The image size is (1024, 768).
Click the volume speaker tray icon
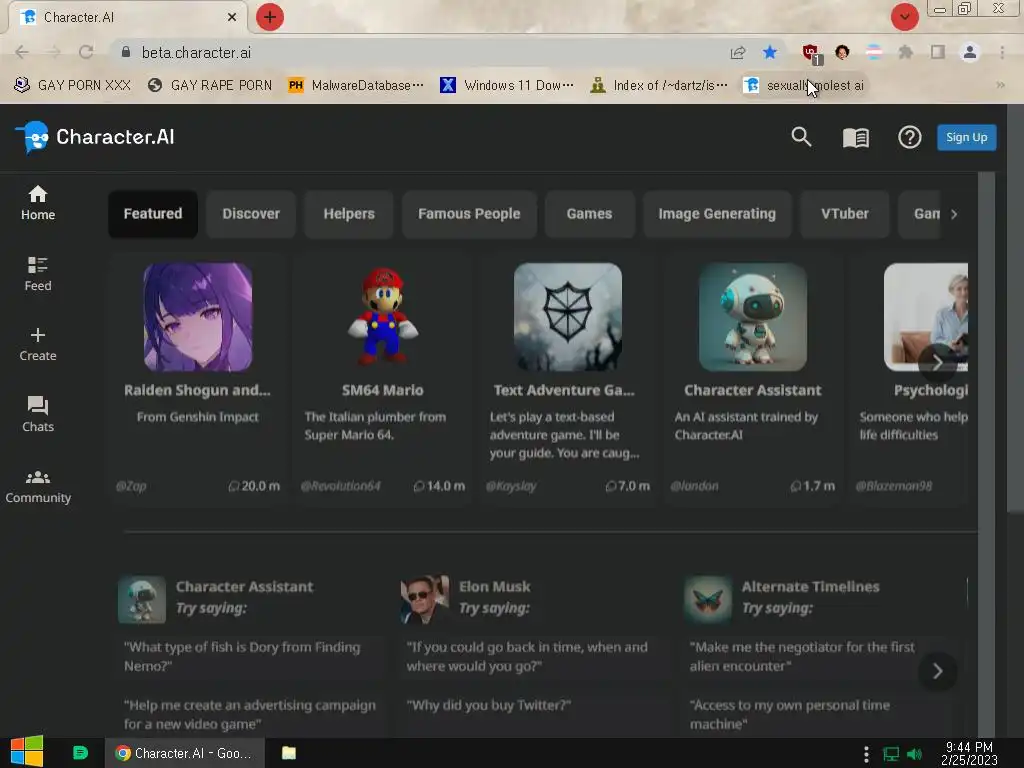[x=914, y=754]
